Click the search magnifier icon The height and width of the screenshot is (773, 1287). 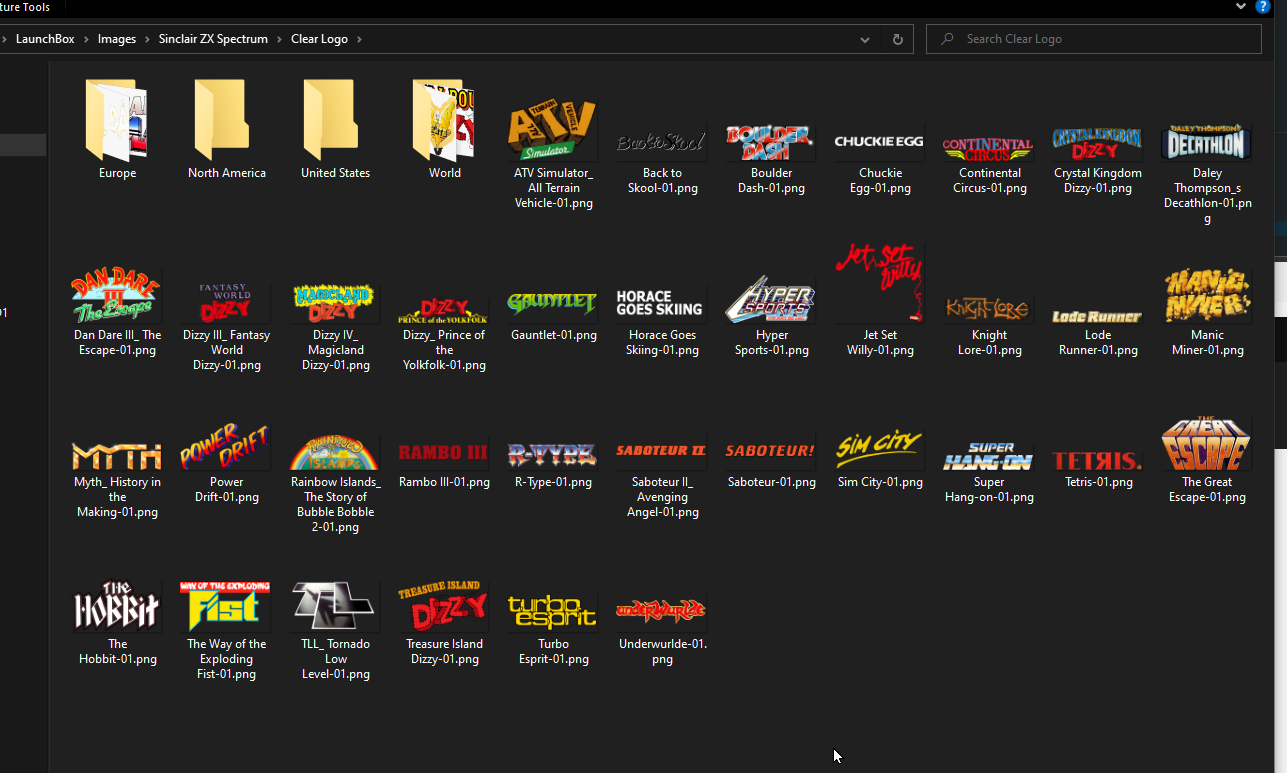pos(946,39)
